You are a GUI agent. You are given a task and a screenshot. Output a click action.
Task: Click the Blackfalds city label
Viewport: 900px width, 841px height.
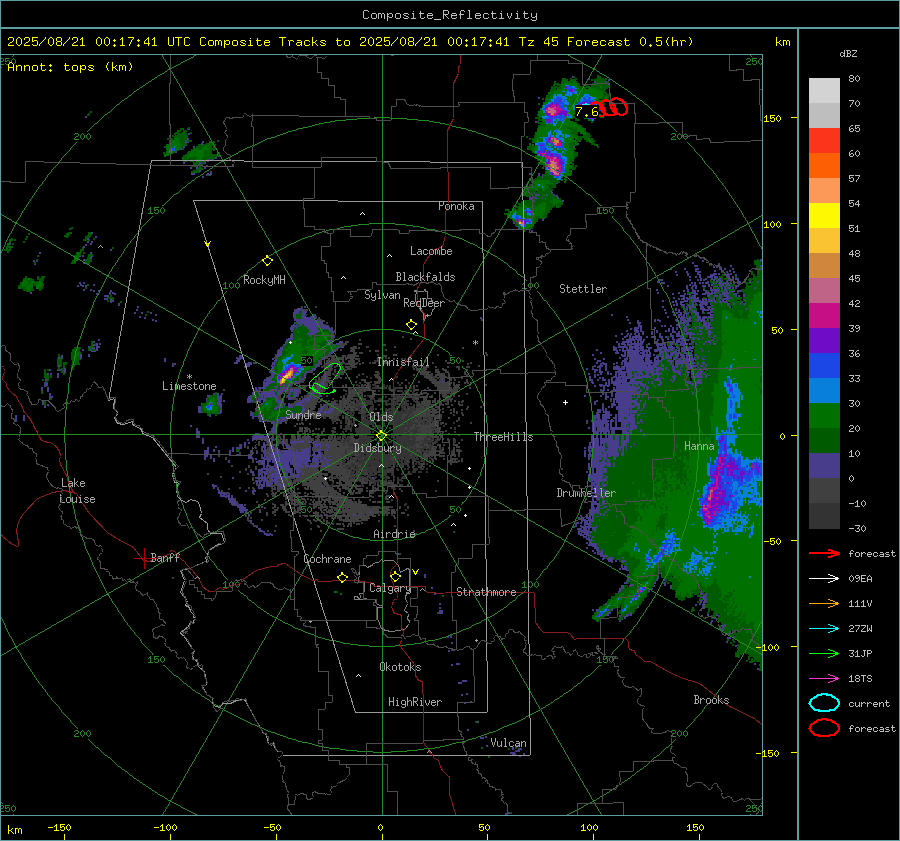[x=425, y=277]
